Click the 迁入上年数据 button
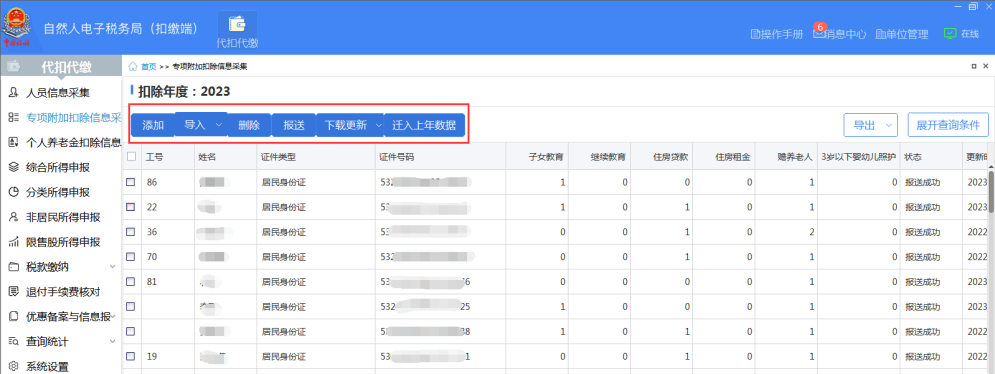The width and height of the screenshot is (995, 374). [424, 125]
